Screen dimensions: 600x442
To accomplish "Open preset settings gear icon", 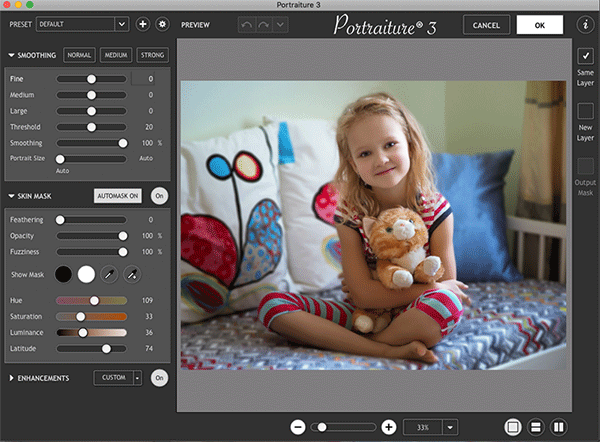I will 163,24.
